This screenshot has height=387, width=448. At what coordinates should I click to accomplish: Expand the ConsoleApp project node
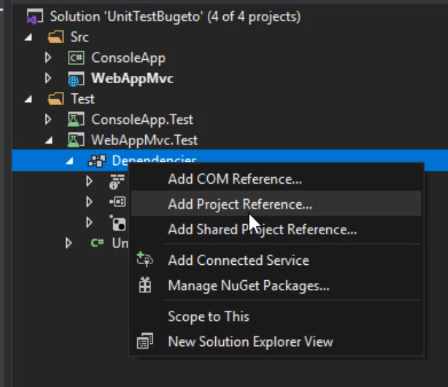tap(48, 58)
